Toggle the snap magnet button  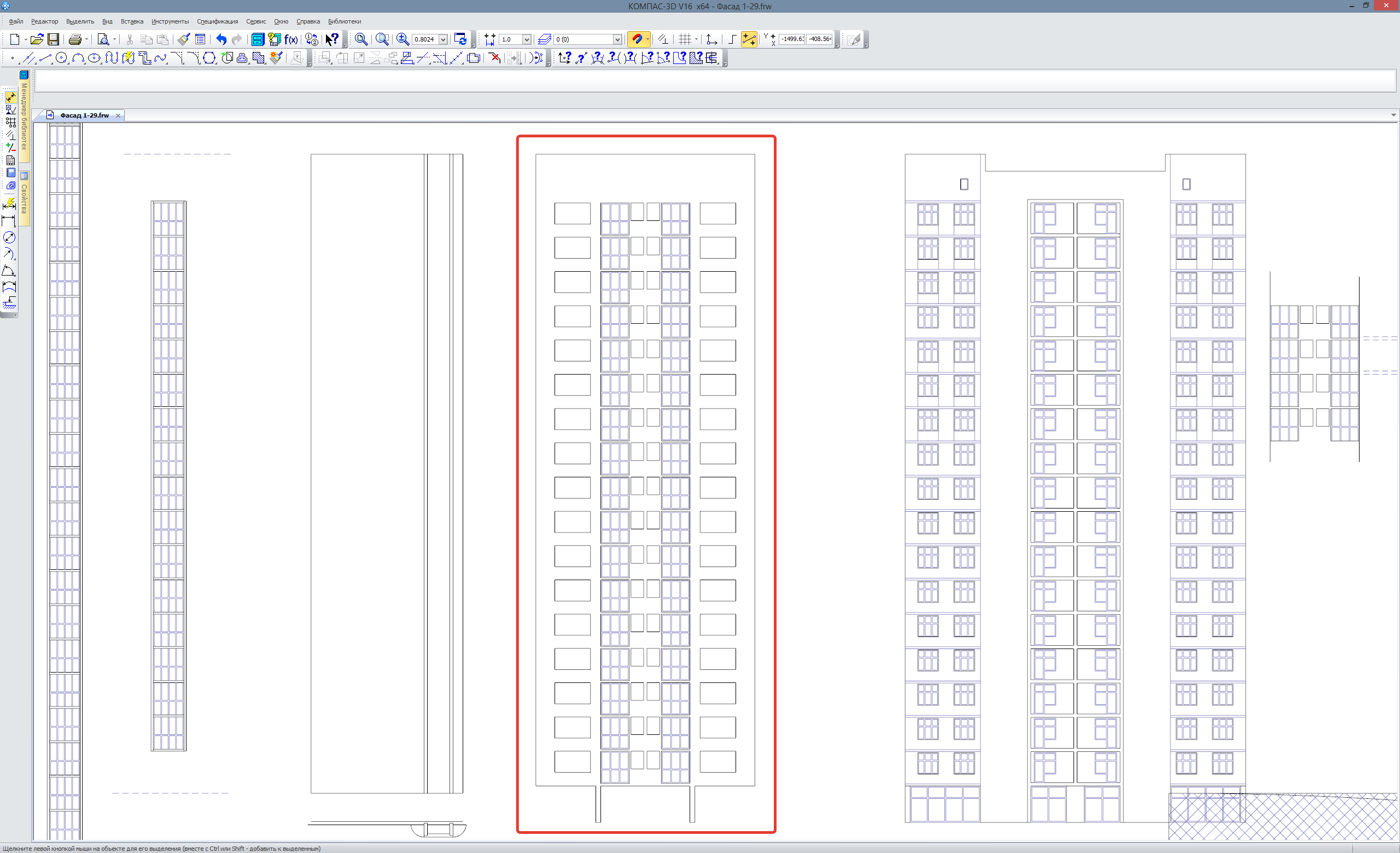[x=637, y=39]
